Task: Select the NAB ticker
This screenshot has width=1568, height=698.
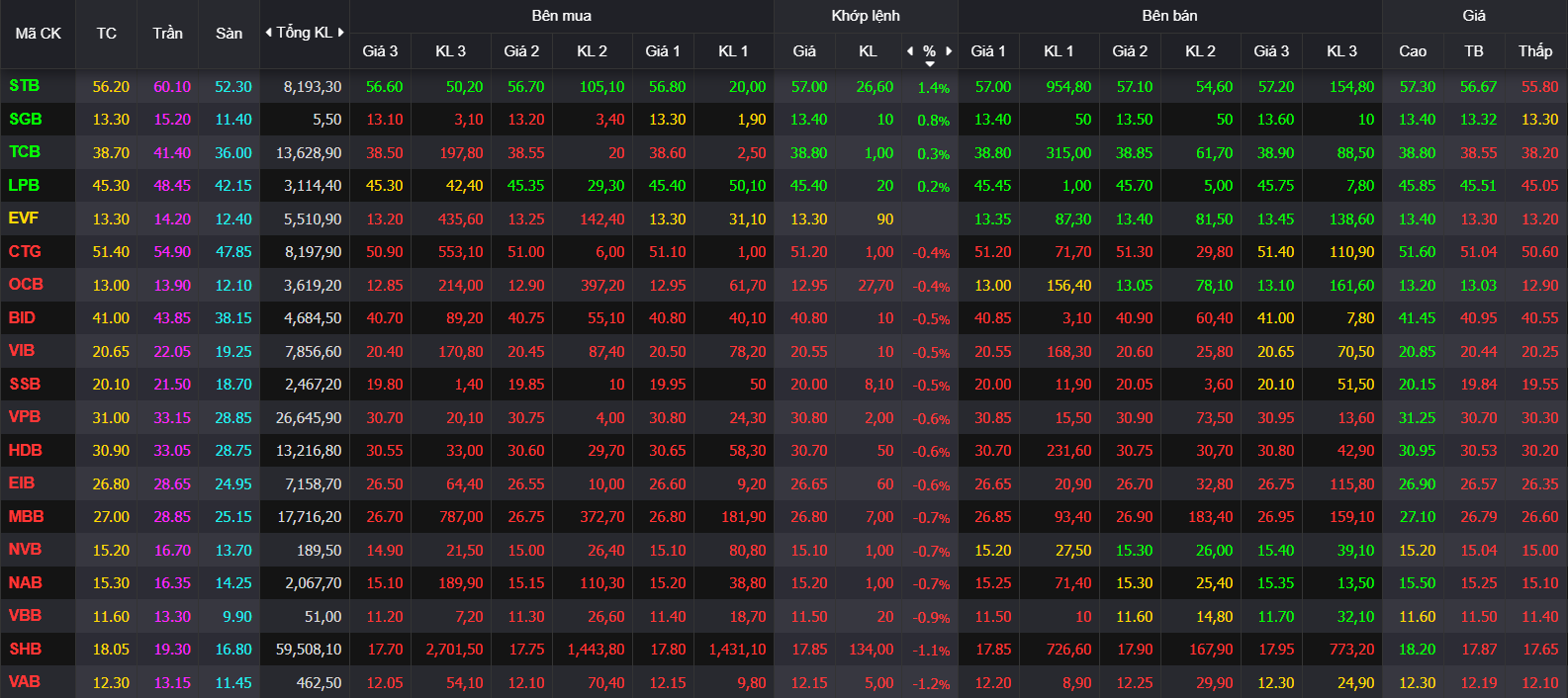Action: (26, 582)
